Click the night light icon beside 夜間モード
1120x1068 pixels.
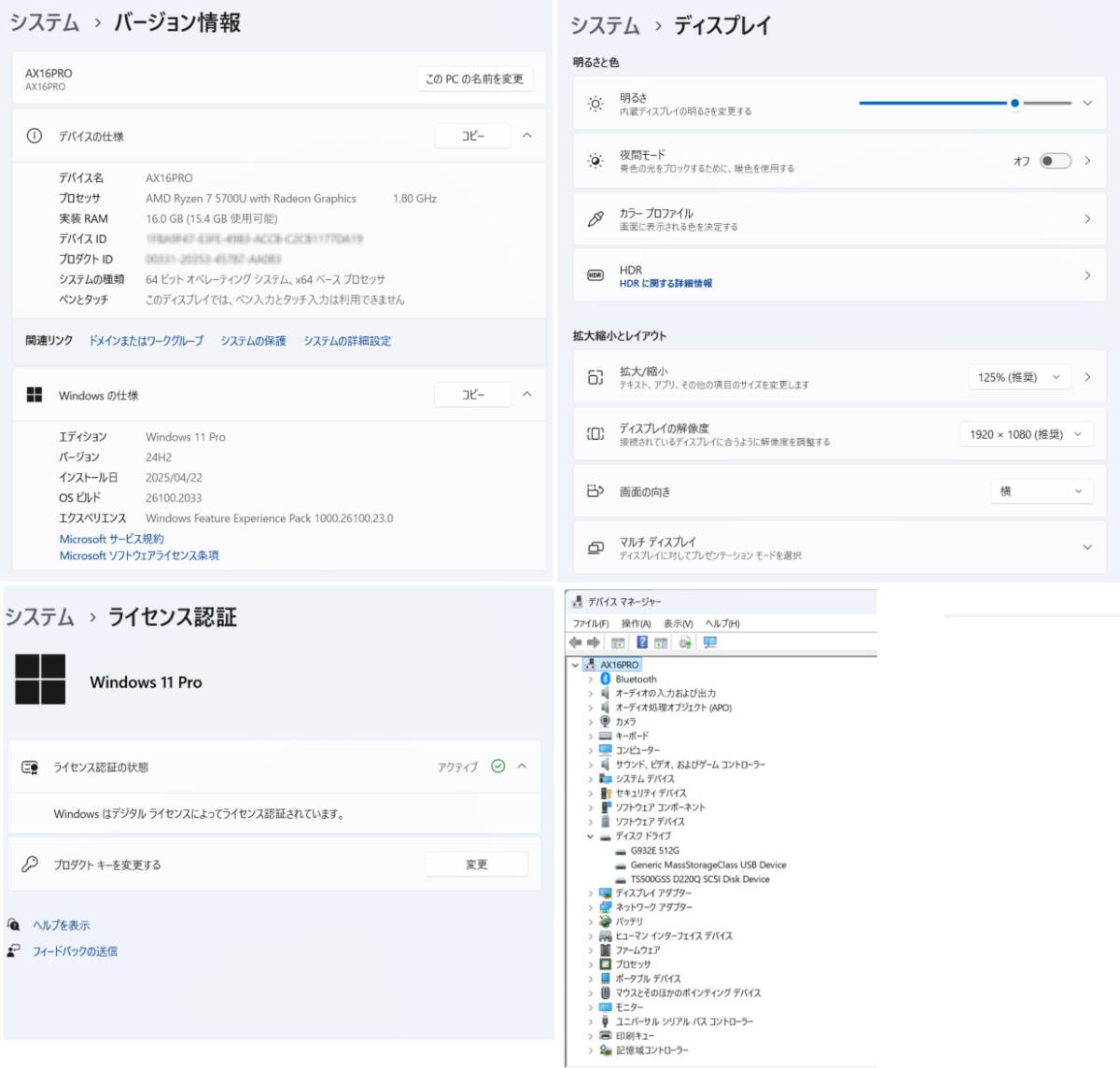point(595,161)
